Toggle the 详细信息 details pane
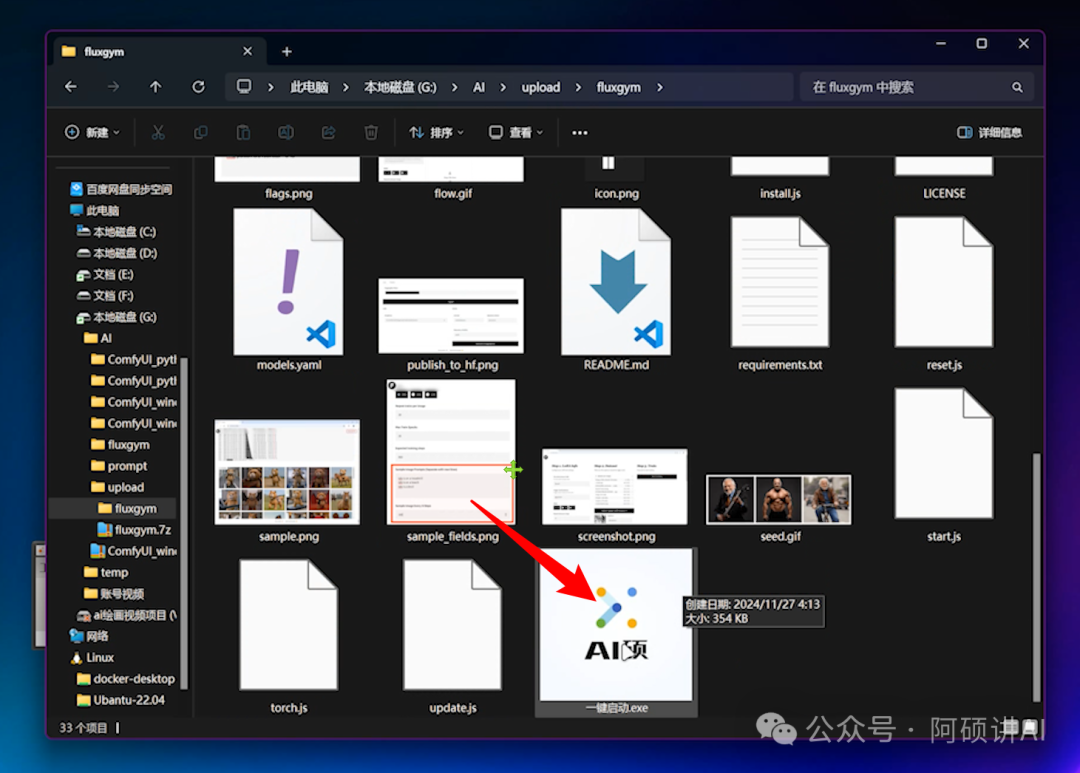 pos(990,132)
